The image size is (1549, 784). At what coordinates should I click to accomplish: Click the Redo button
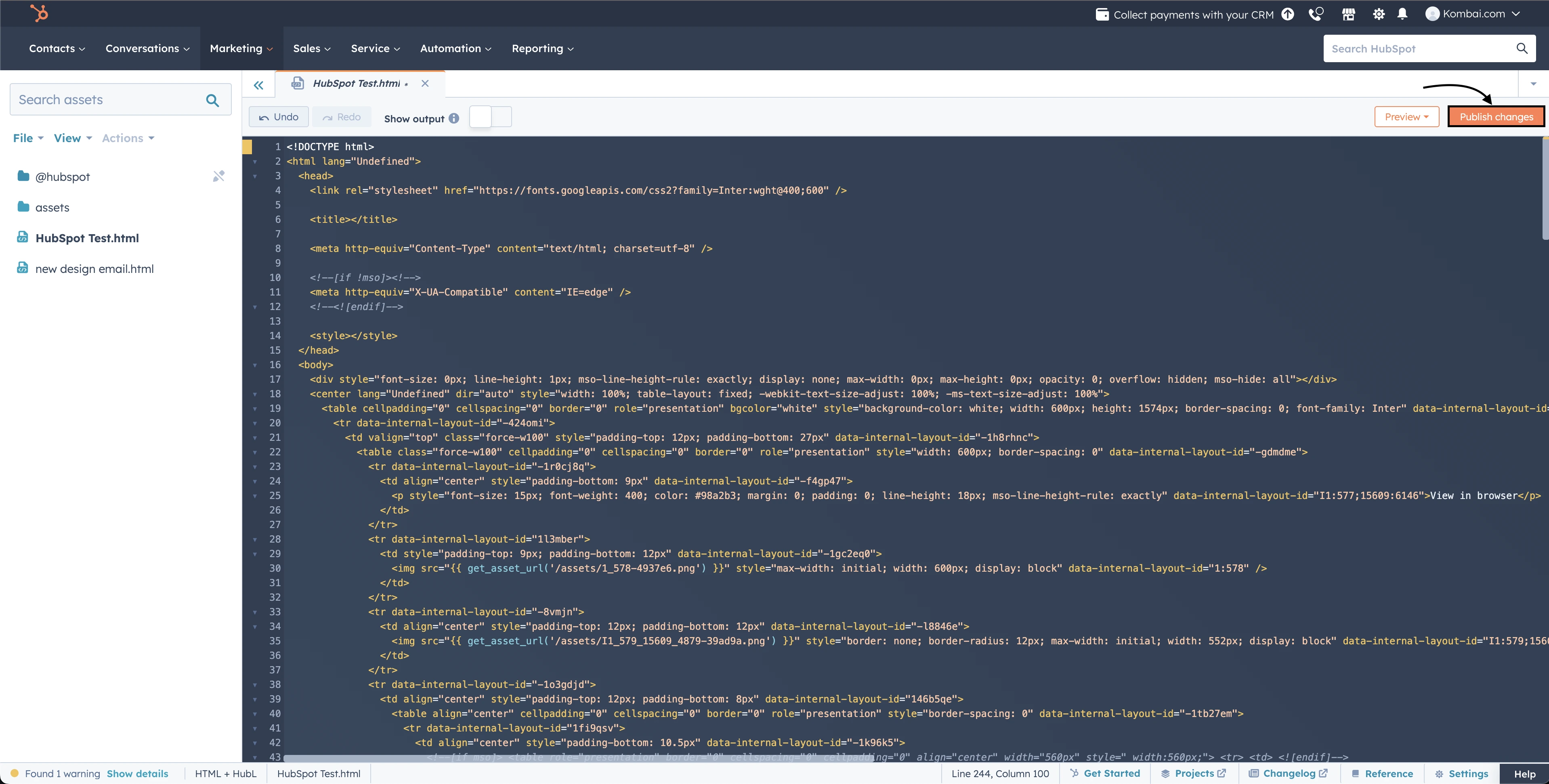(341, 117)
